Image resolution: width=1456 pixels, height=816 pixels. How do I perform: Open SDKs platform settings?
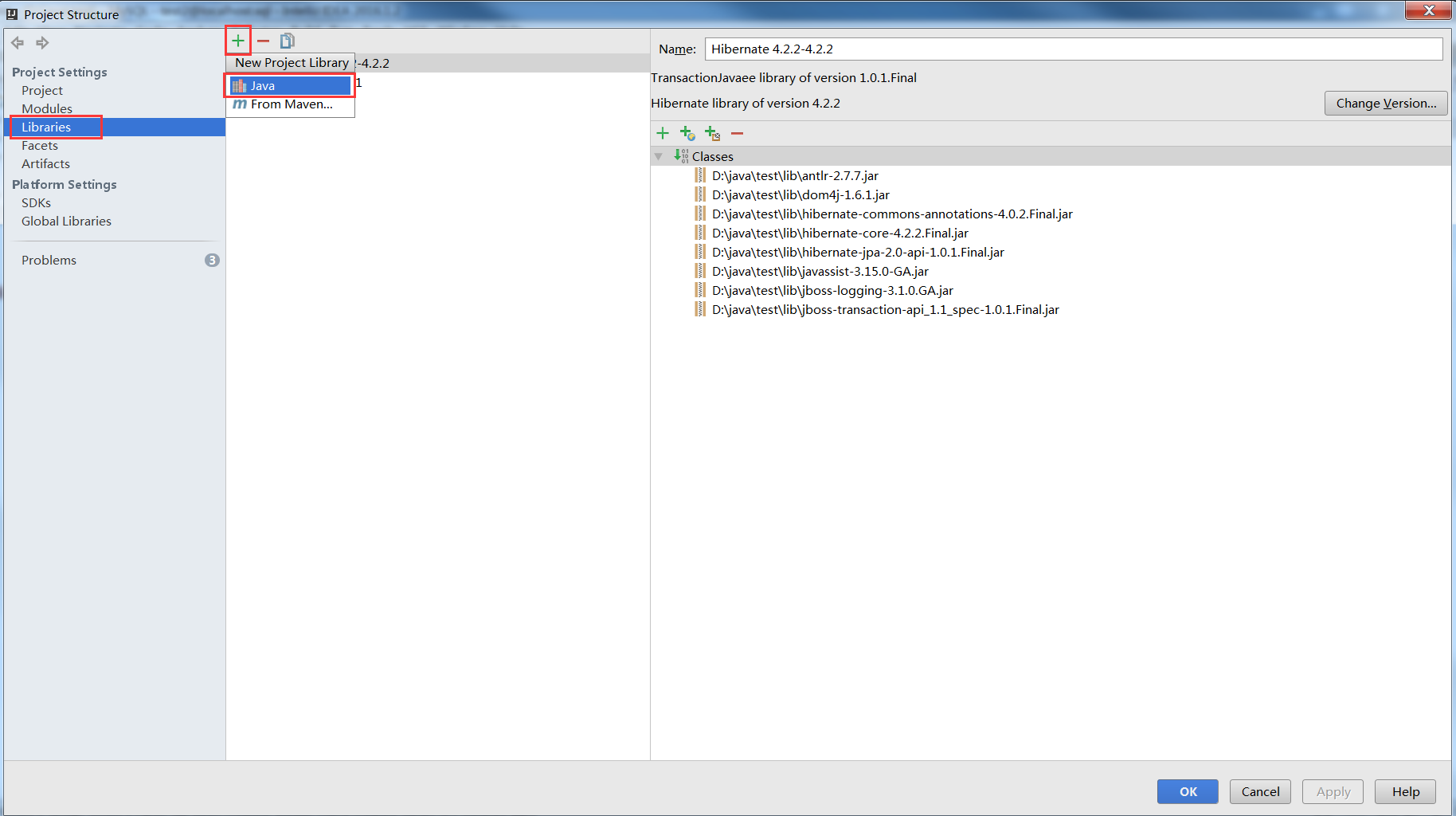tap(36, 202)
